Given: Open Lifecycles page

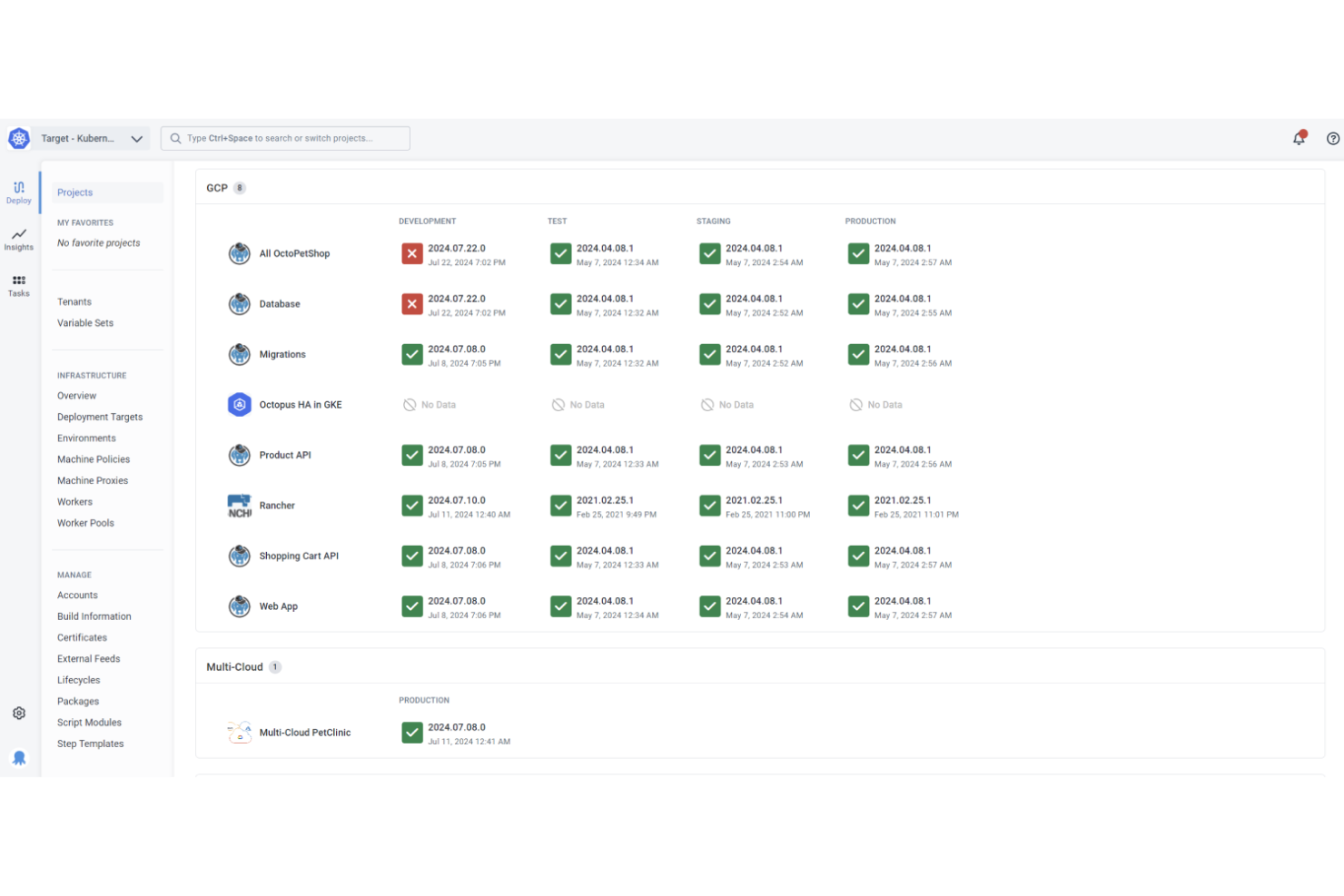Looking at the screenshot, I should [78, 680].
